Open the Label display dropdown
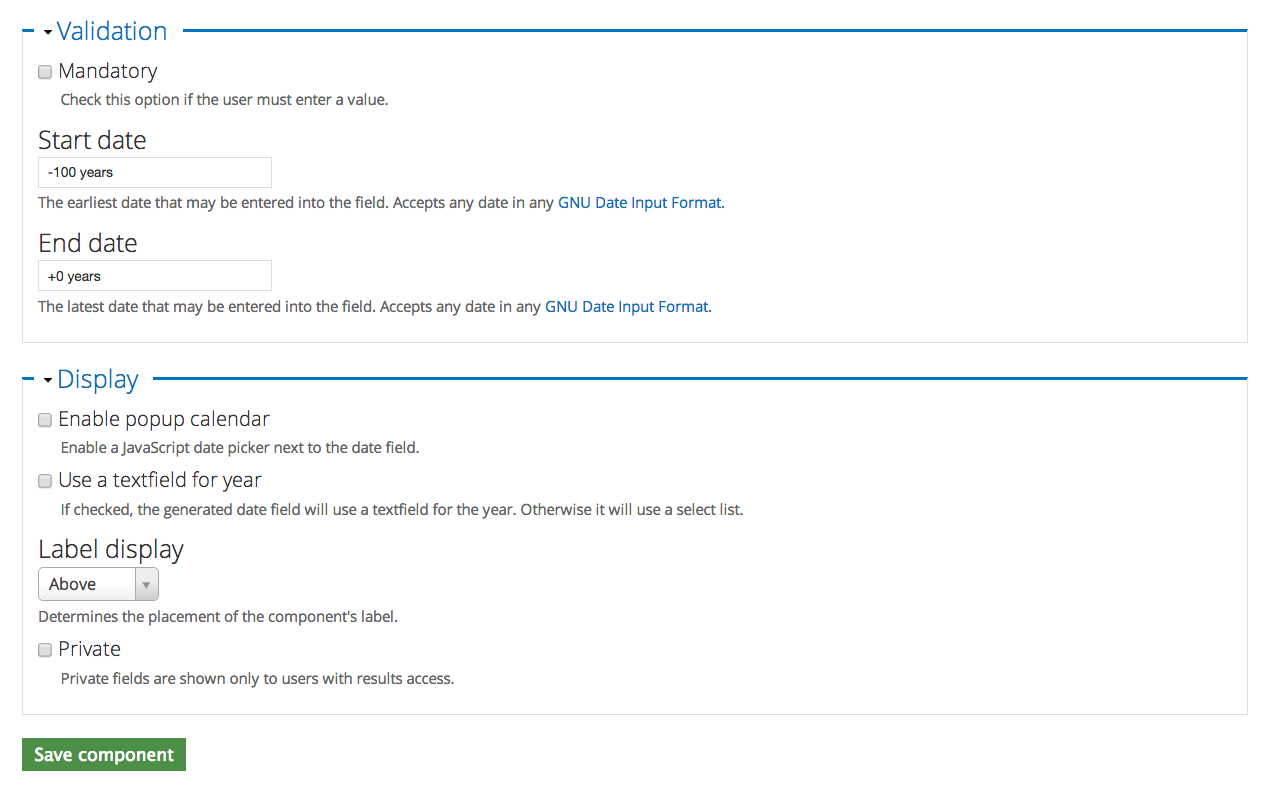The height and width of the screenshot is (793, 1272). 98,584
